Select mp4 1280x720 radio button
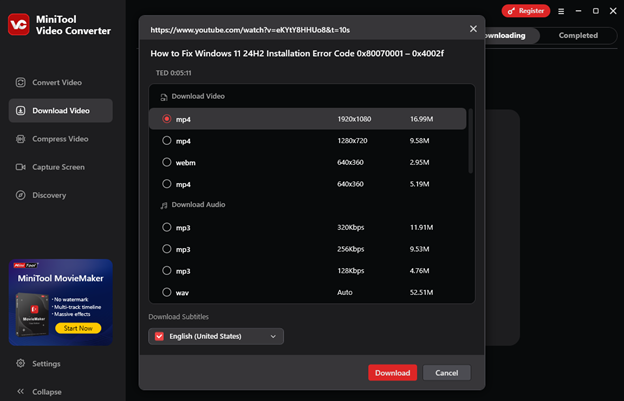The width and height of the screenshot is (624, 401). tap(167, 140)
